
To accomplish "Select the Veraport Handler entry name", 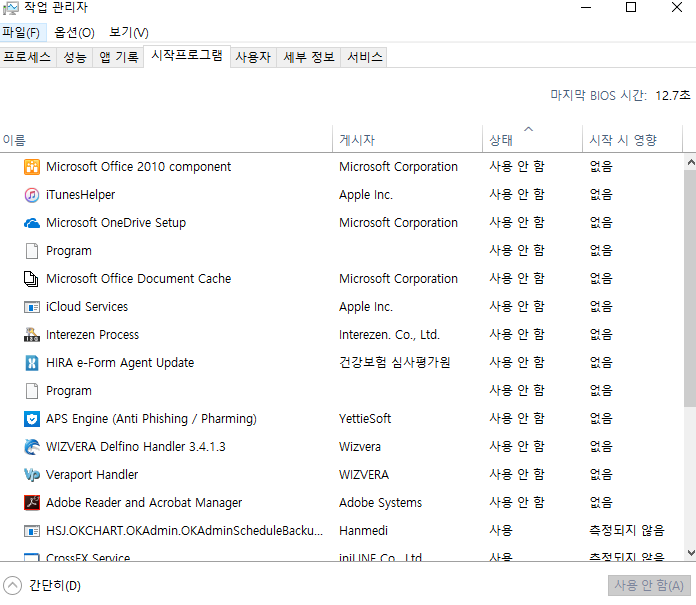I will 92,475.
